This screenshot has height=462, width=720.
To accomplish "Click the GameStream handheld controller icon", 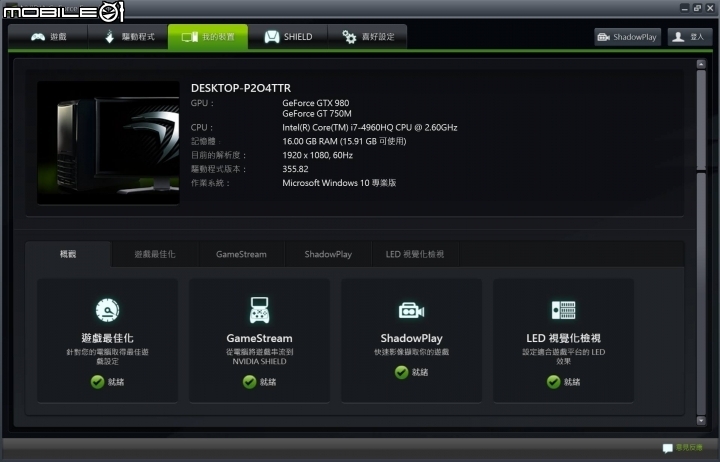I will (259, 310).
